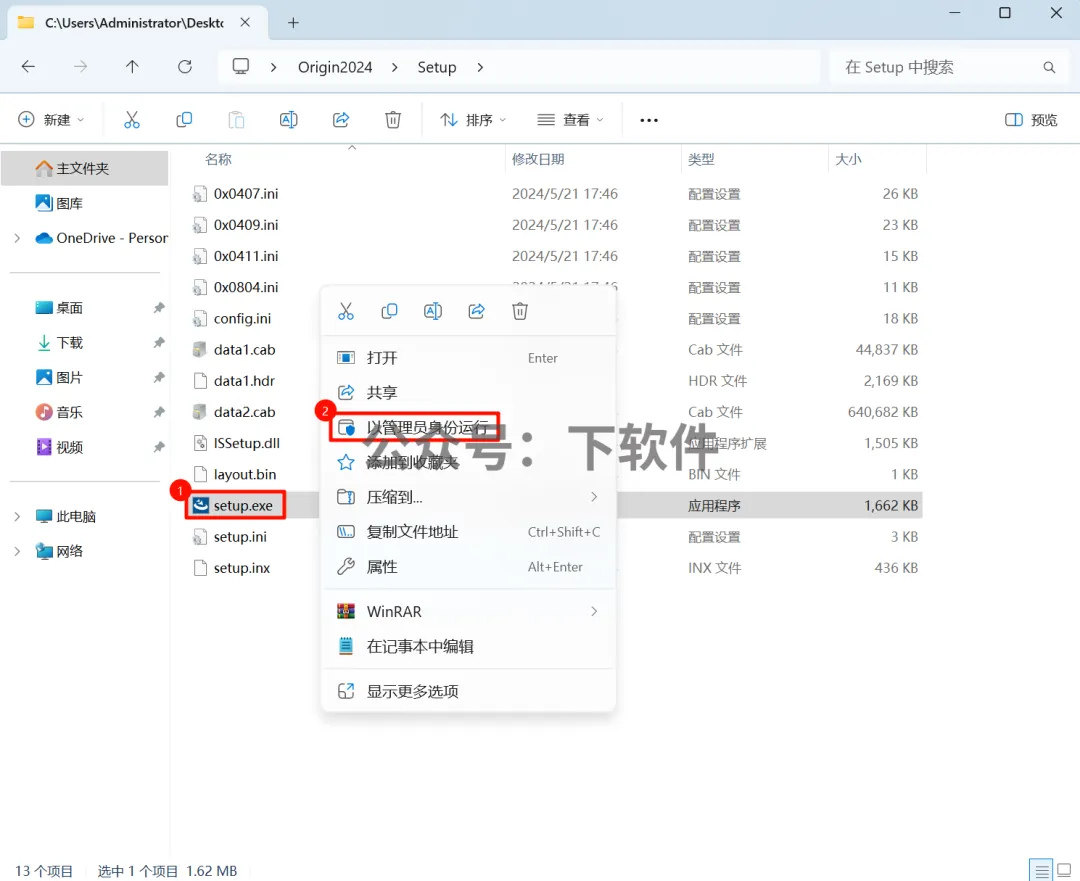Viewport: 1080px width, 881px height.
Task: Click the Rename icon in the context menu
Action: 433,311
